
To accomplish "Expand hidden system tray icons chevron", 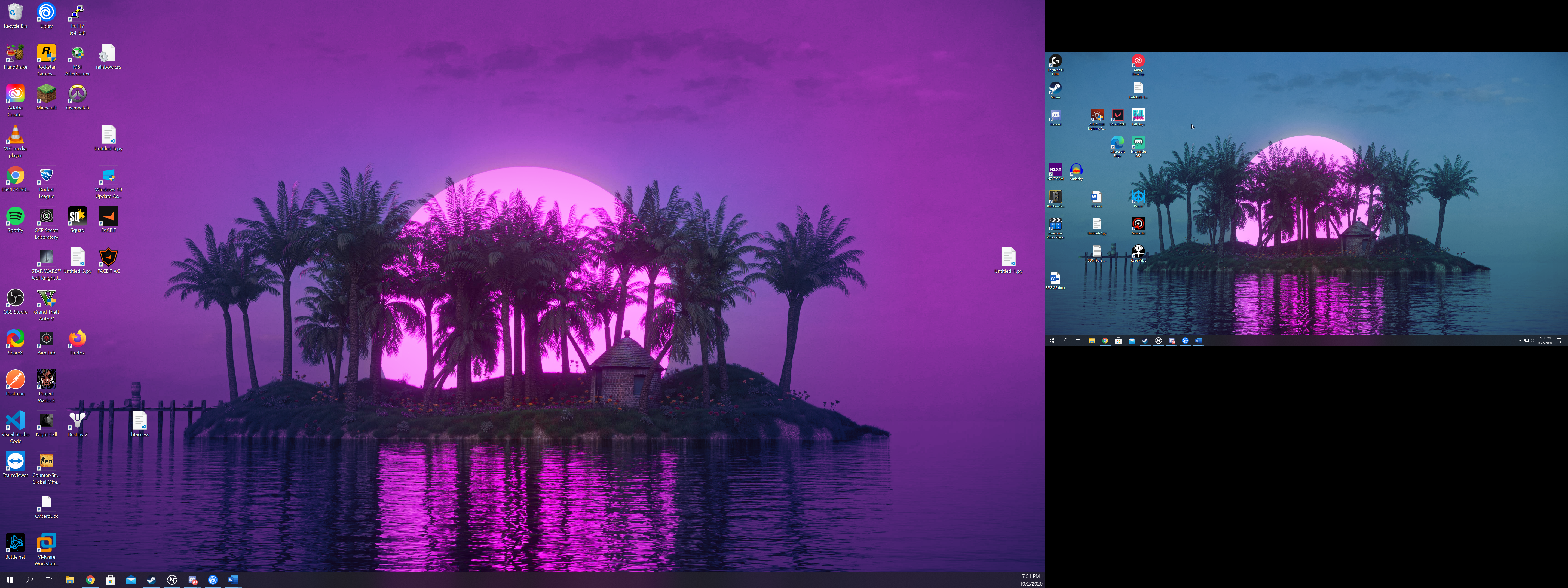I will (1519, 341).
